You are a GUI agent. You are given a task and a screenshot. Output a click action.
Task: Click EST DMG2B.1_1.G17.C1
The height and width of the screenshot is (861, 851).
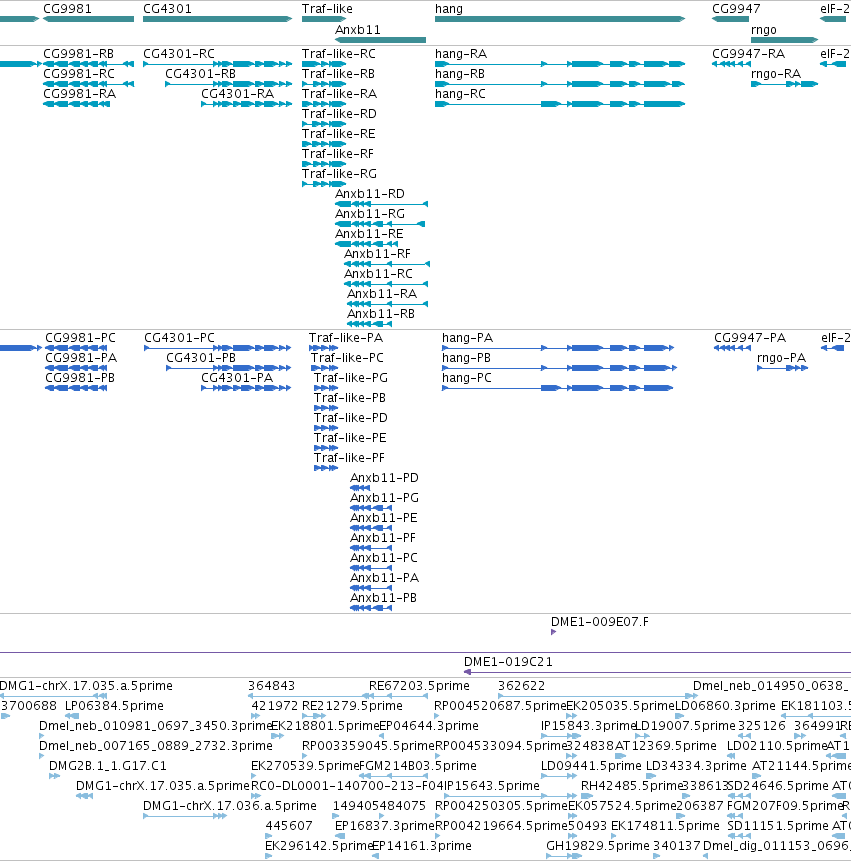pyautogui.click(x=54, y=776)
